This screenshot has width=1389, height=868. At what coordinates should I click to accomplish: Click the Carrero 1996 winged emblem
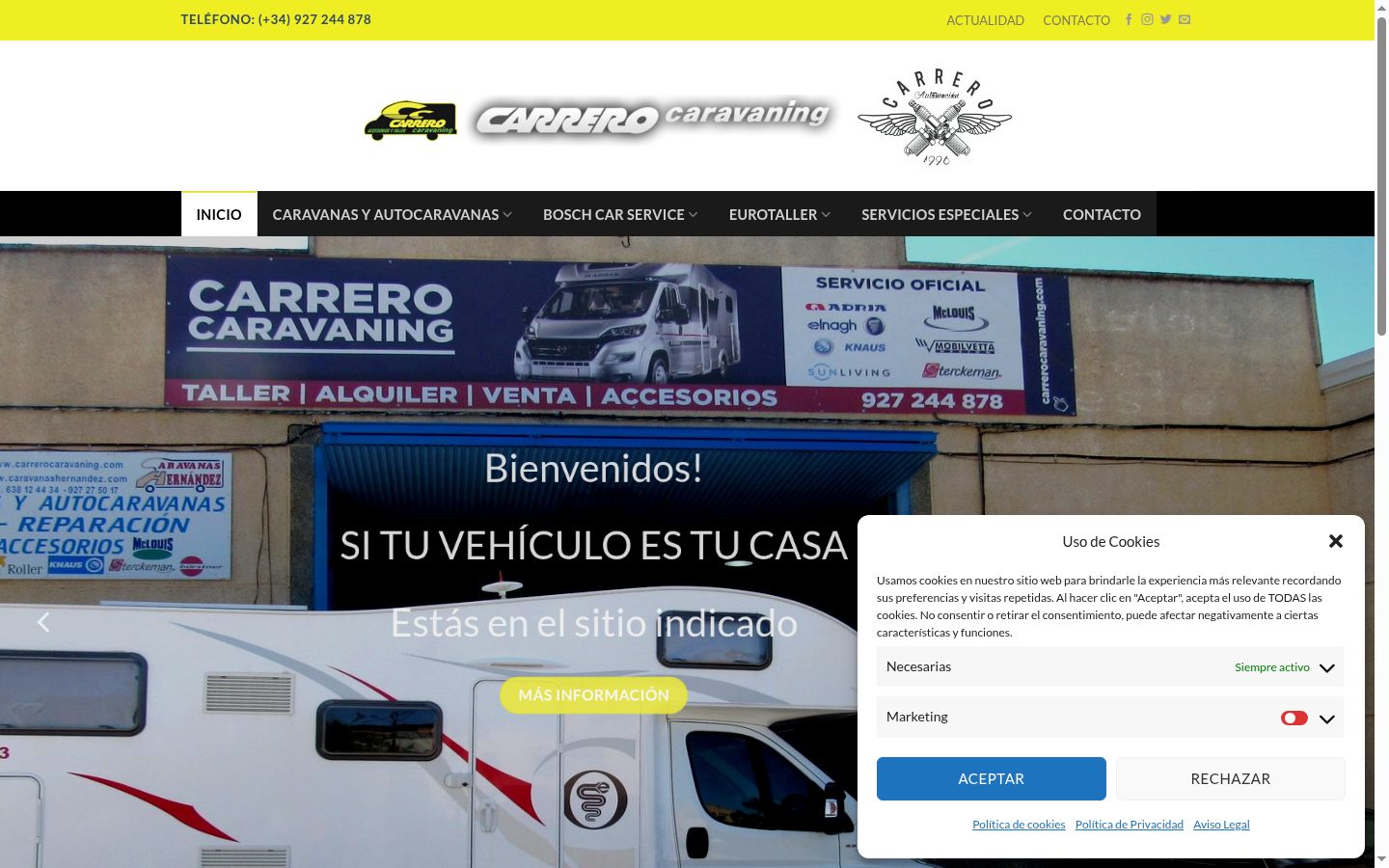[x=935, y=118]
